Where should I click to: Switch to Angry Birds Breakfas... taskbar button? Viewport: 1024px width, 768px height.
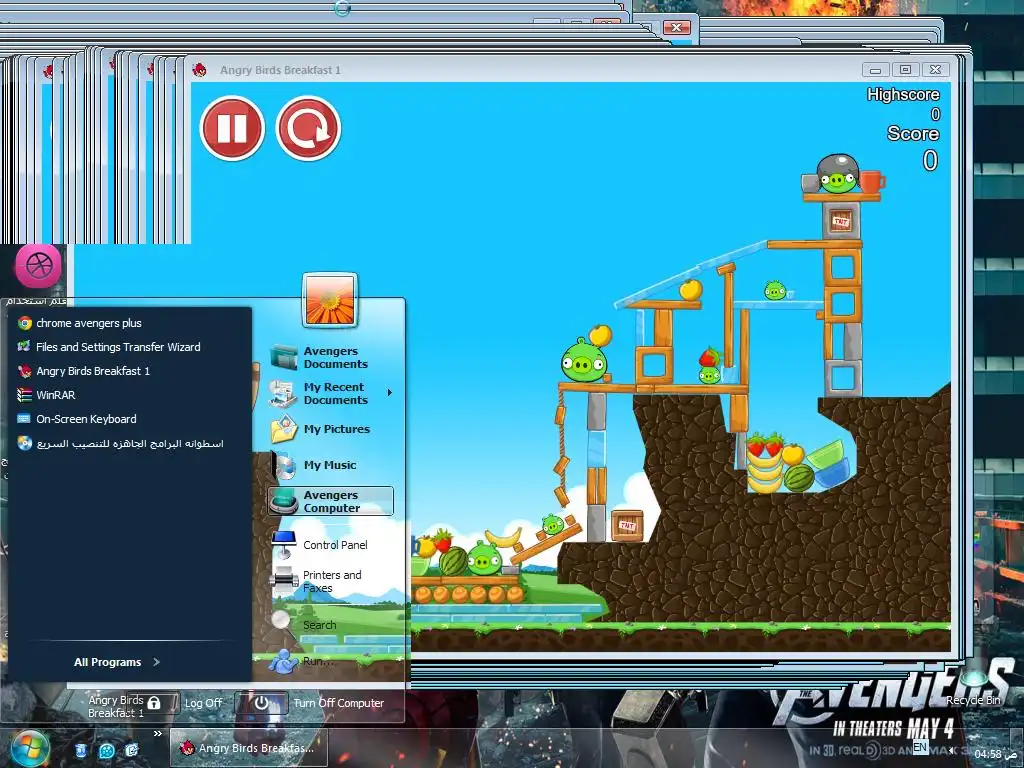tap(249, 748)
